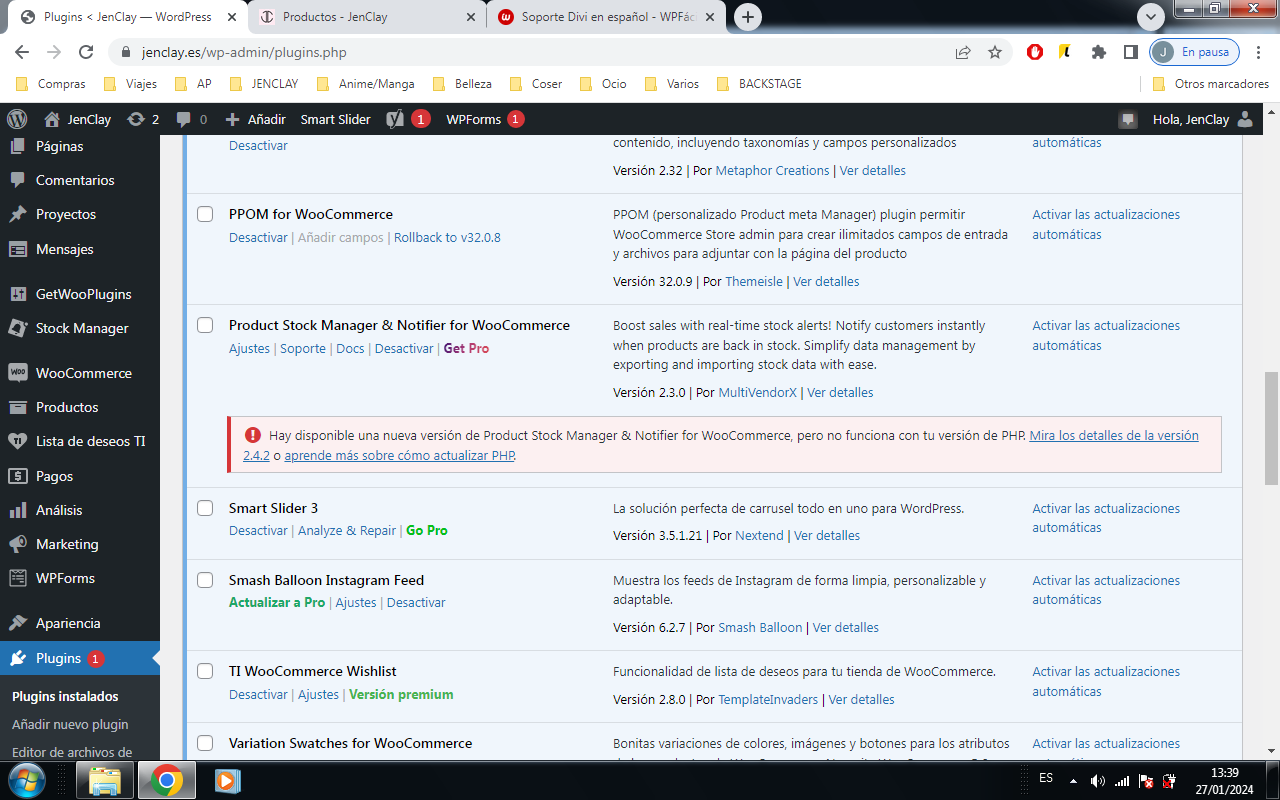Switch to Soporte Divi en español tab
This screenshot has height=800, width=1280.
click(607, 17)
